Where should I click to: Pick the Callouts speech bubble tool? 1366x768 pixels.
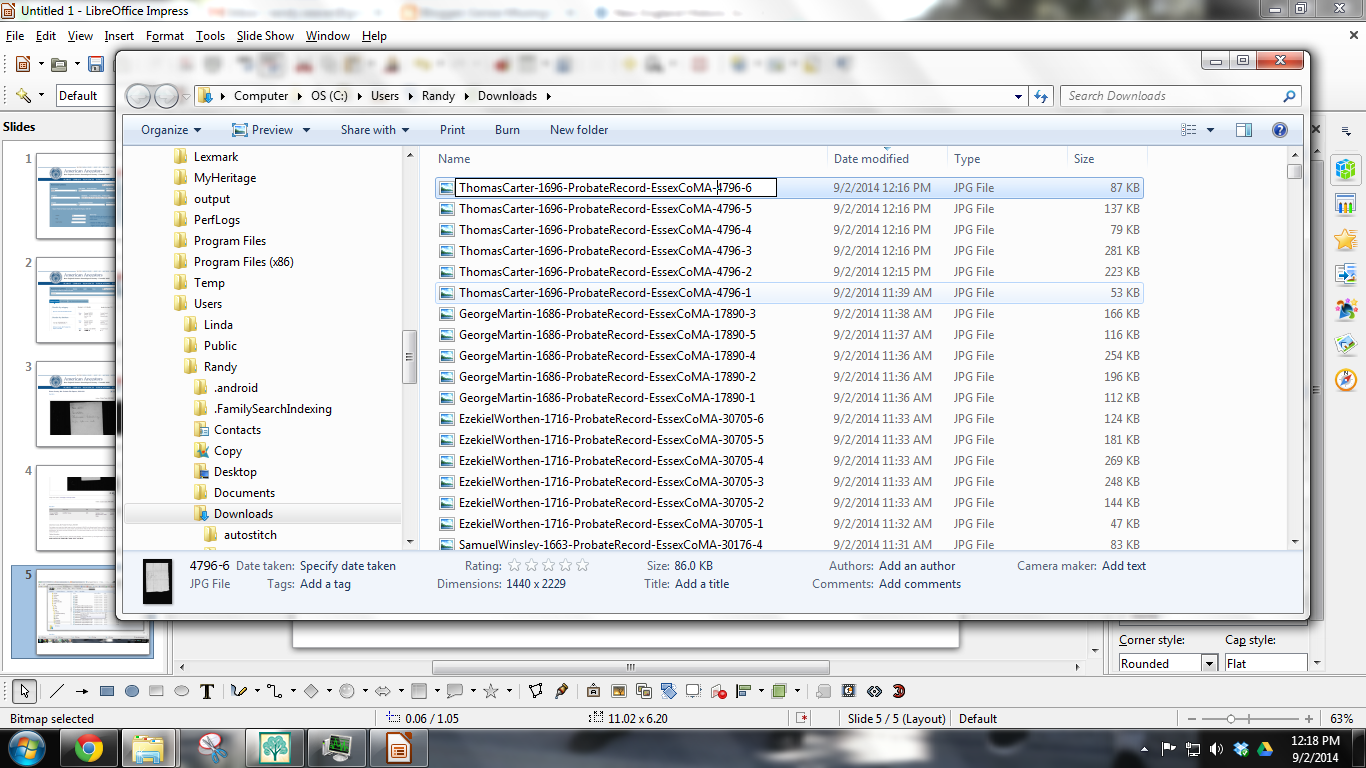pos(455,690)
